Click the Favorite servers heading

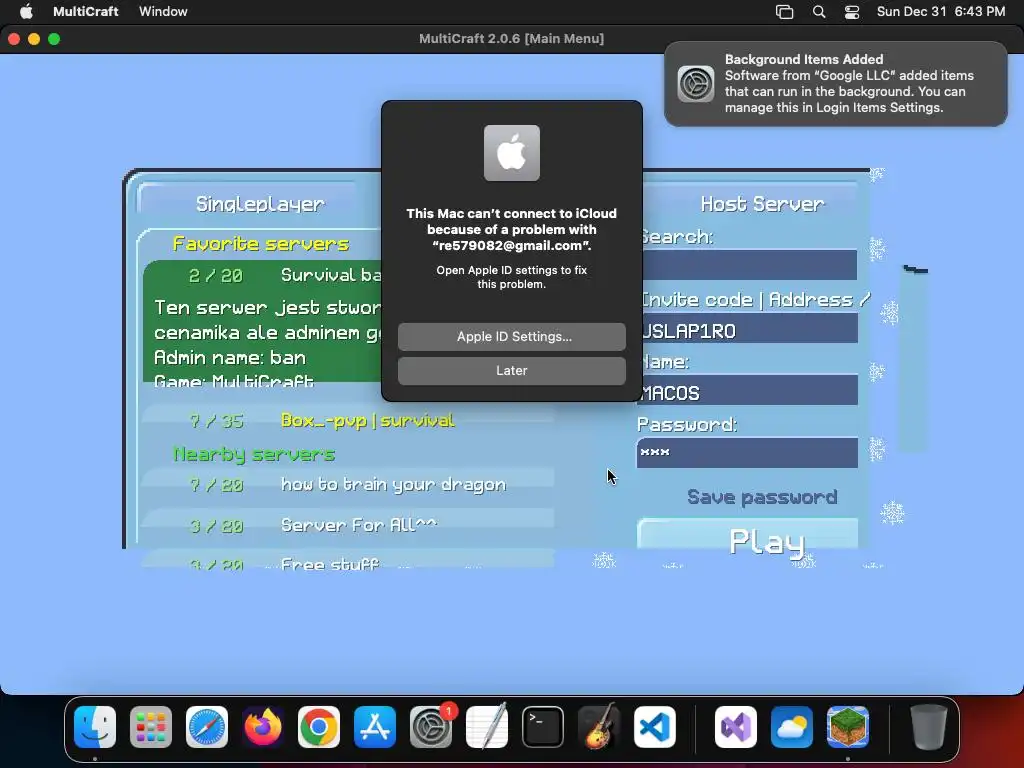pos(261,244)
